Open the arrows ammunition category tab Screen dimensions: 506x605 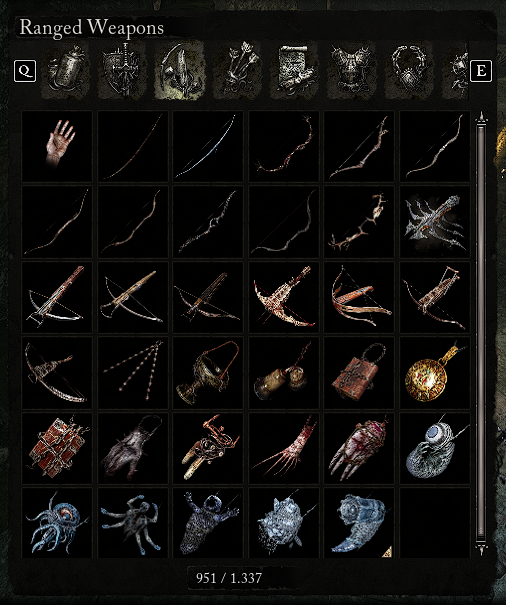point(237,71)
